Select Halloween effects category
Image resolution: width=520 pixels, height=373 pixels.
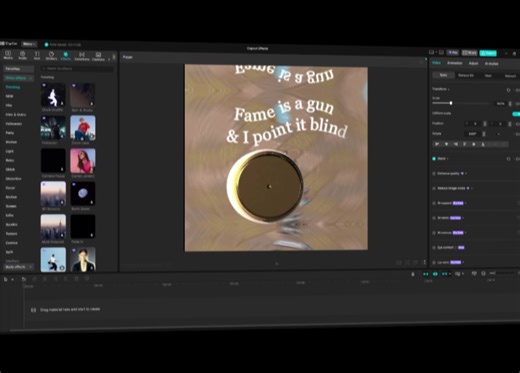tap(14, 124)
